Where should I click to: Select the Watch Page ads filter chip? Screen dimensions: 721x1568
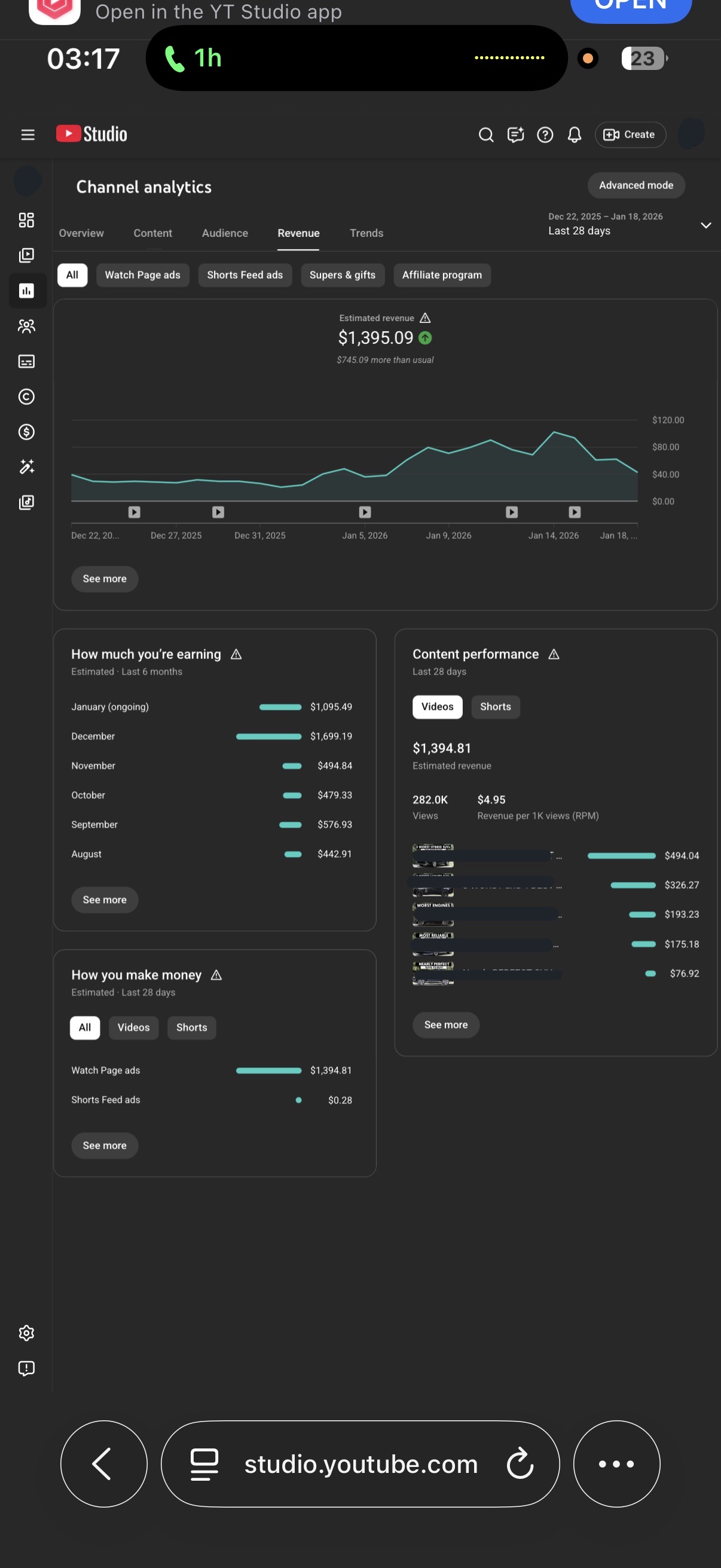142,275
